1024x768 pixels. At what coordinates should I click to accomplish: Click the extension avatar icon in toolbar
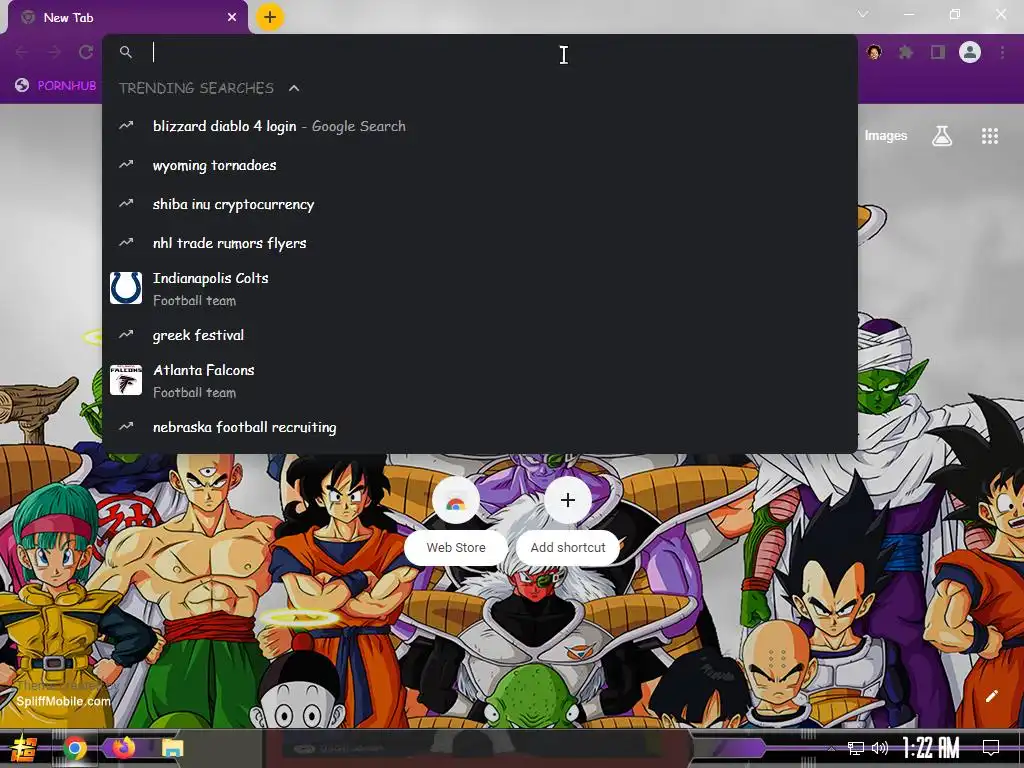click(874, 52)
